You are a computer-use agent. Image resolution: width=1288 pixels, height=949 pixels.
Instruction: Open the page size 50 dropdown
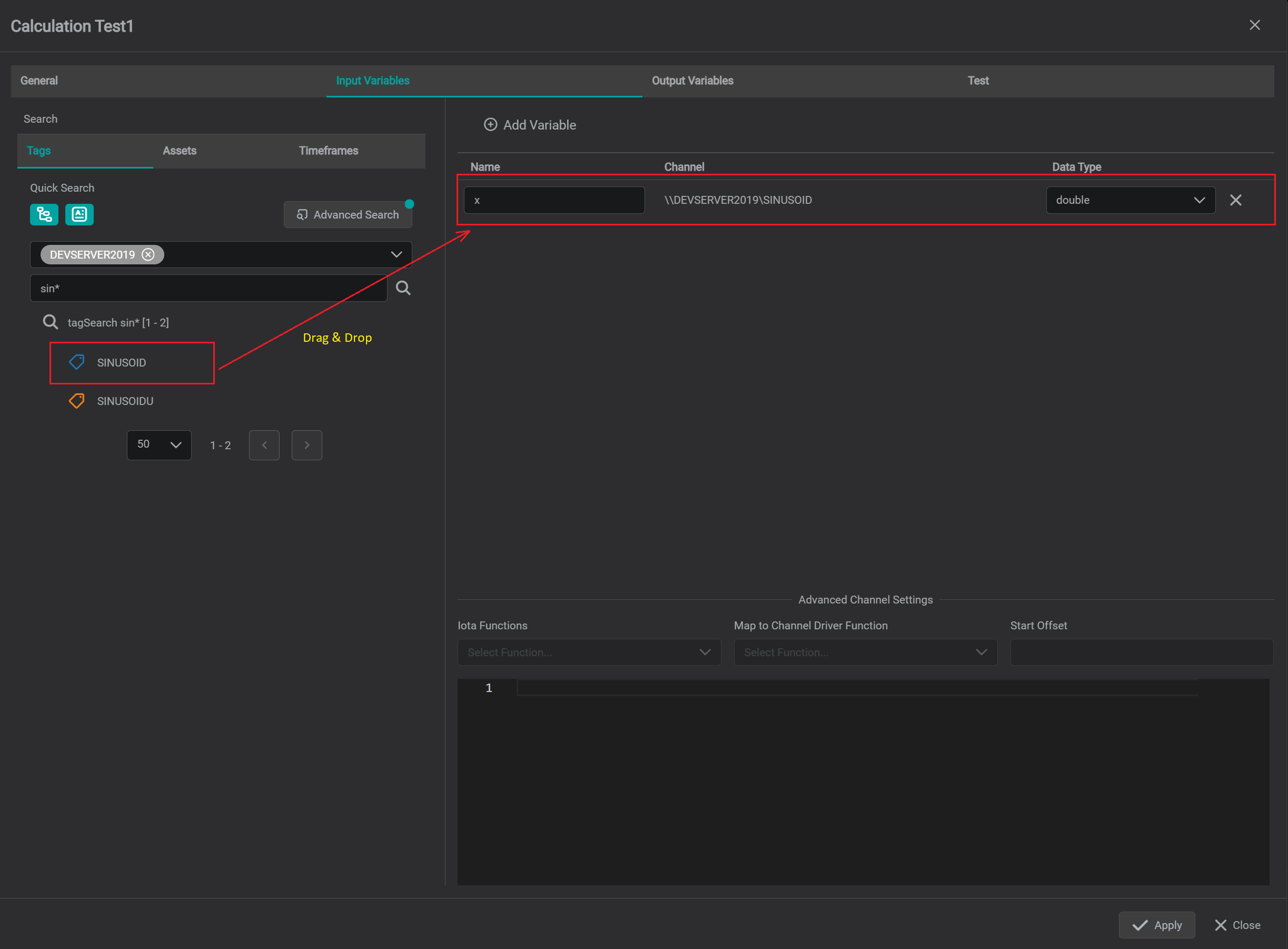click(x=159, y=445)
